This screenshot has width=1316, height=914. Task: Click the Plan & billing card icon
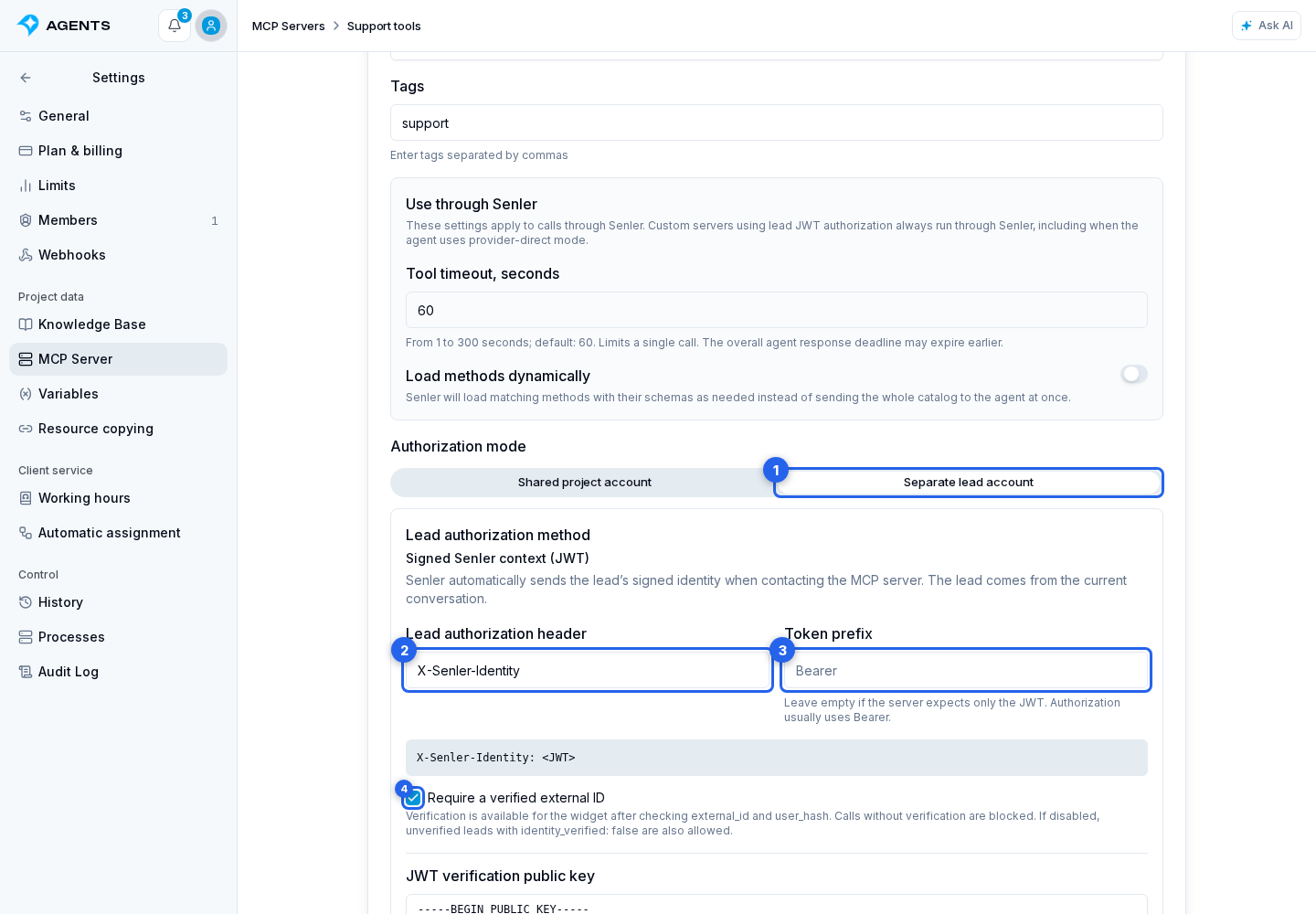pyautogui.click(x=26, y=151)
